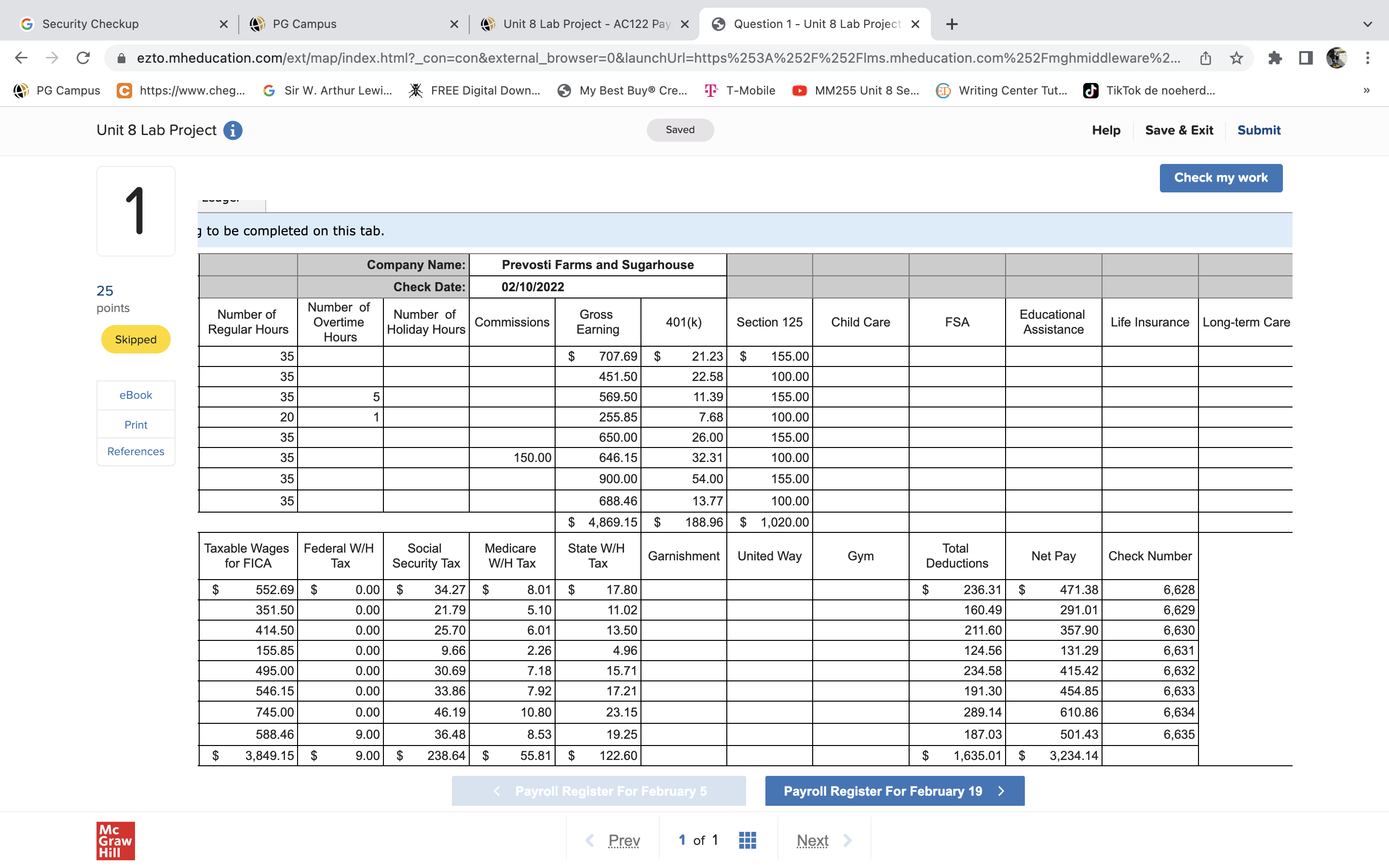
Task: Go to Payroll Register For February 19
Action: [894, 791]
